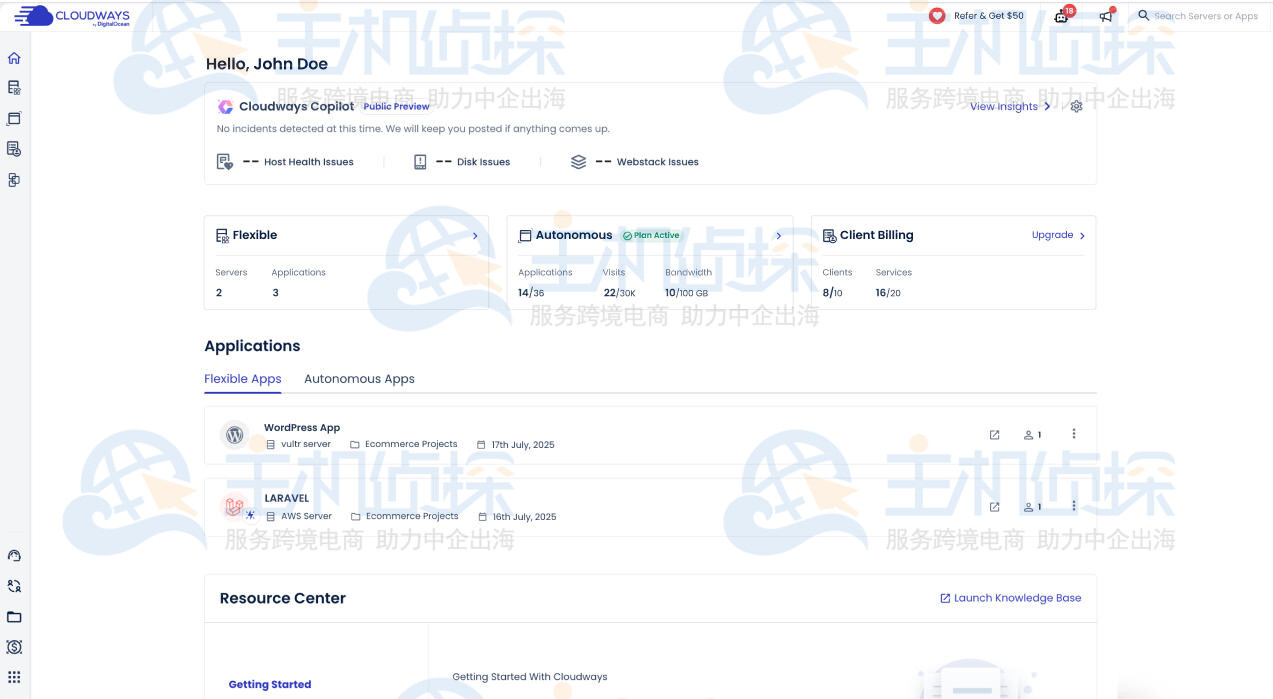Click the Host Health Issues icon

(x=225, y=161)
